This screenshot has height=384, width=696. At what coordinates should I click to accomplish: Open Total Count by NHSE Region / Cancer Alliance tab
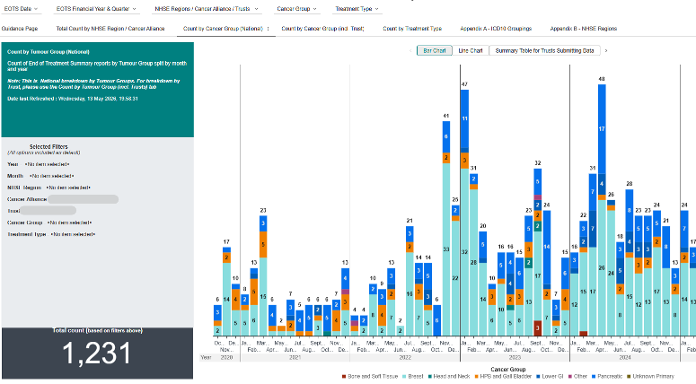(110, 28)
